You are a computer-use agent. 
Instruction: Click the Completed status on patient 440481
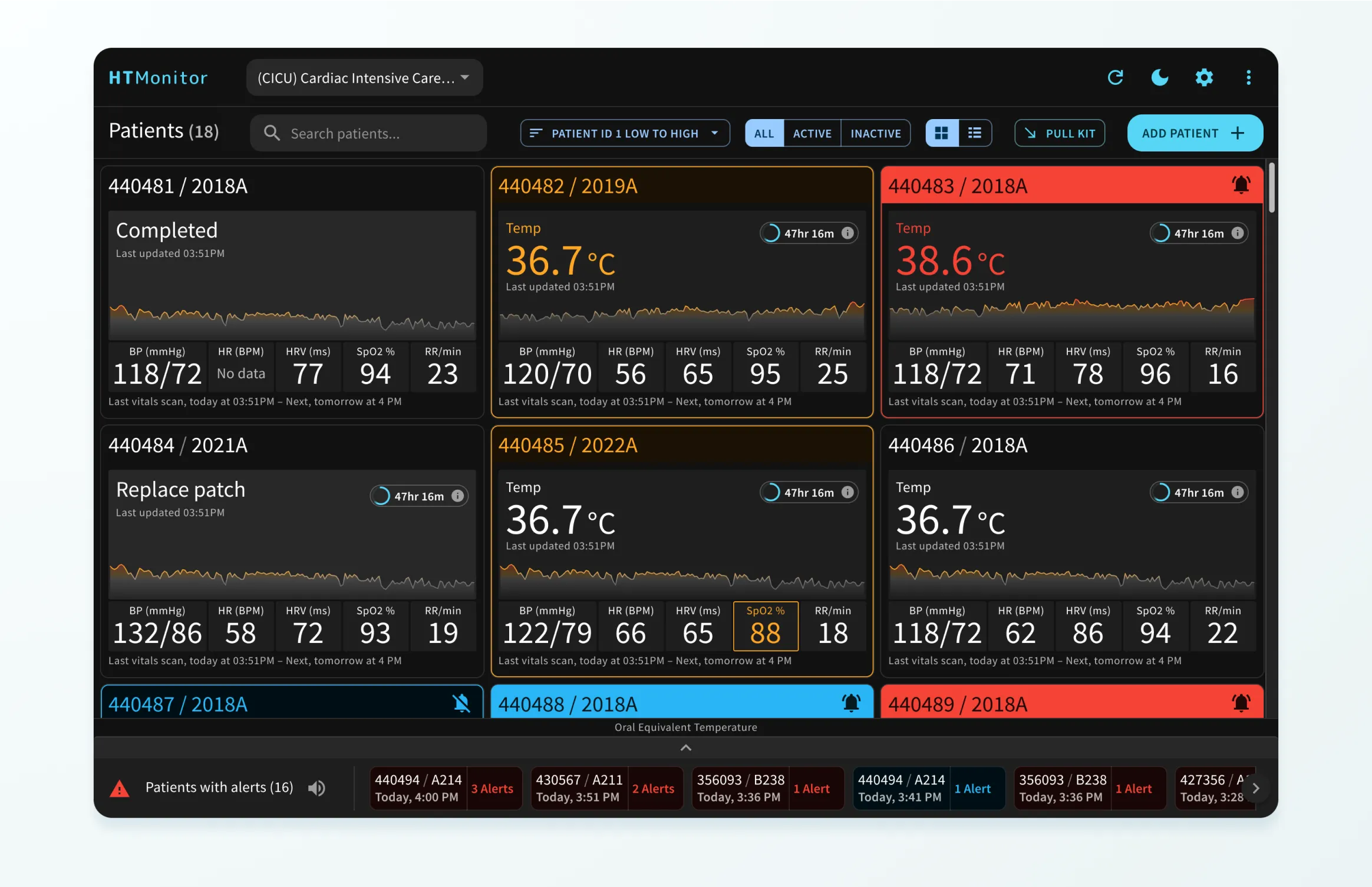click(167, 230)
